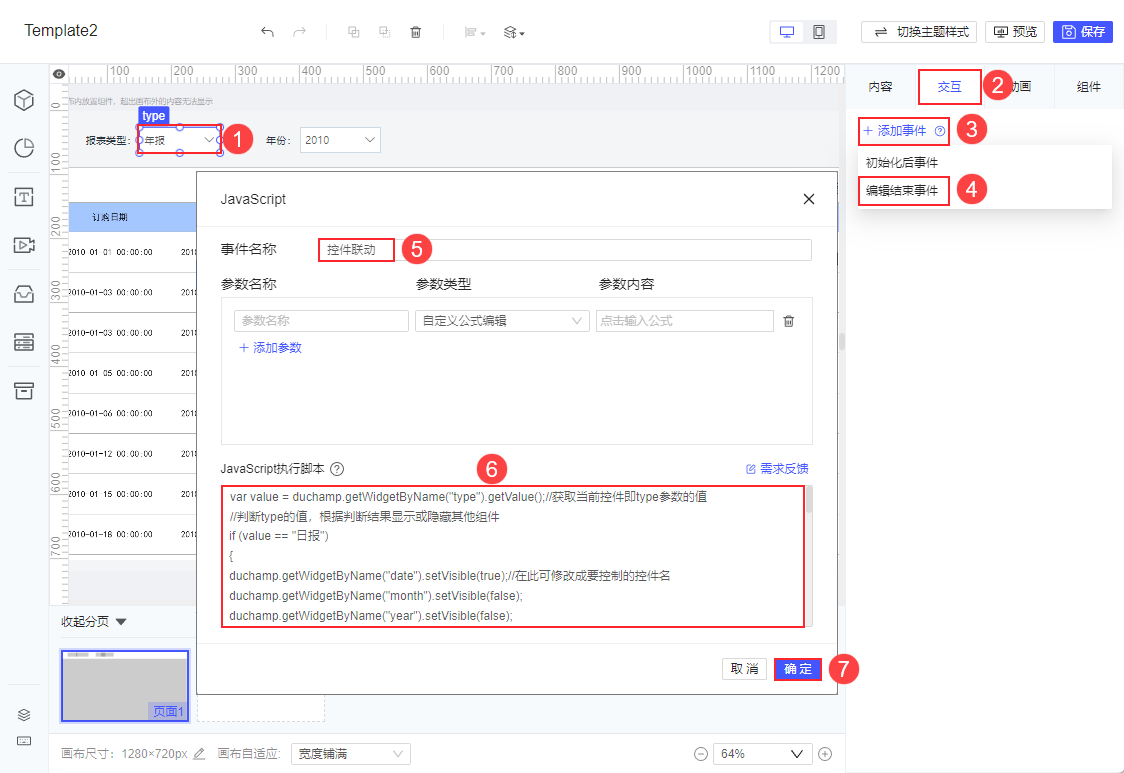Open the 年份 year dropdown showing 2010
The image size is (1124, 773).
(x=340, y=140)
